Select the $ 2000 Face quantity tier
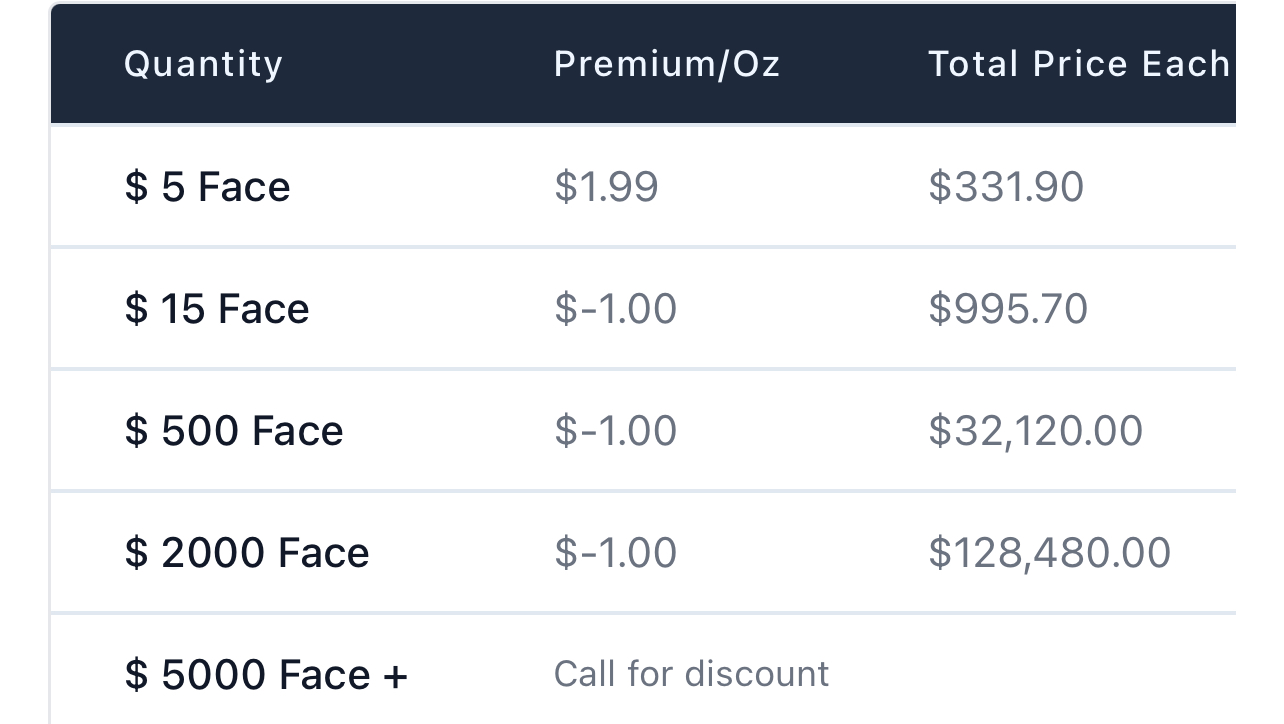This screenshot has width=1284, height=724. coord(246,553)
